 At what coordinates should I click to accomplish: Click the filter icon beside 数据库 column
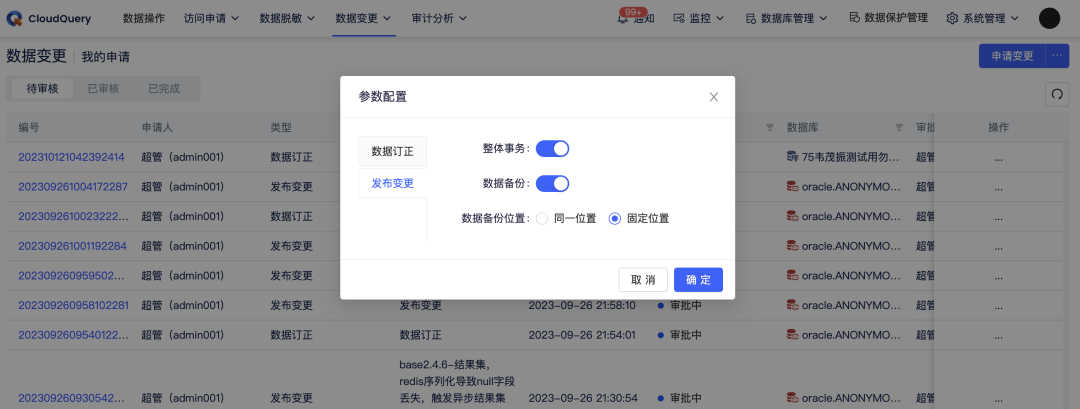pos(899,127)
